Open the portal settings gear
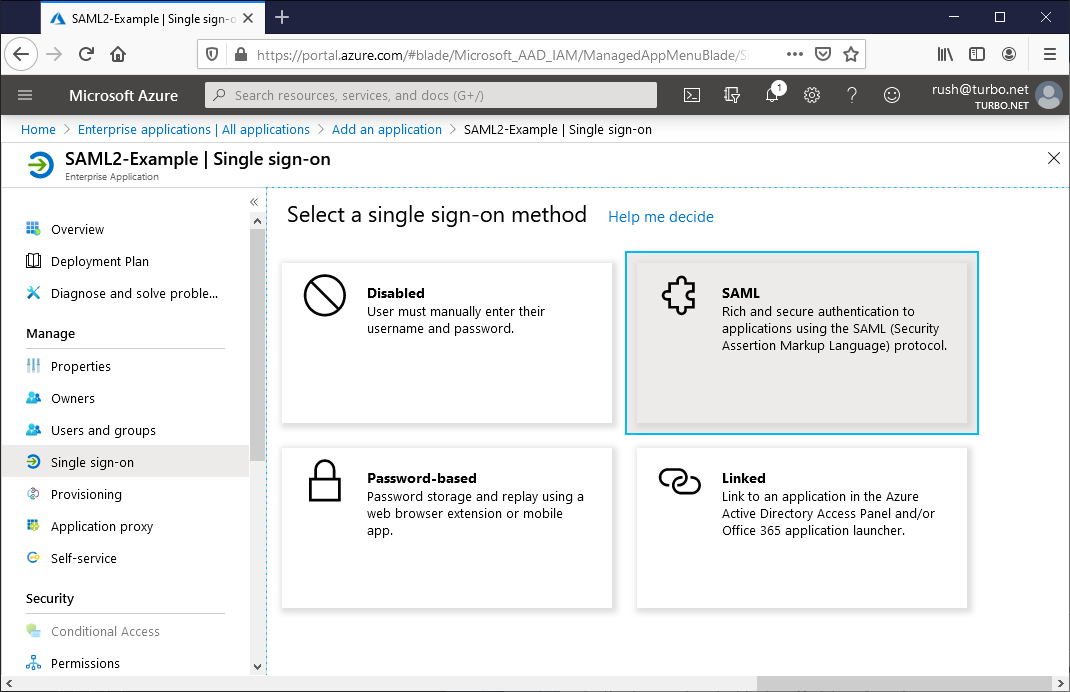 click(x=811, y=95)
